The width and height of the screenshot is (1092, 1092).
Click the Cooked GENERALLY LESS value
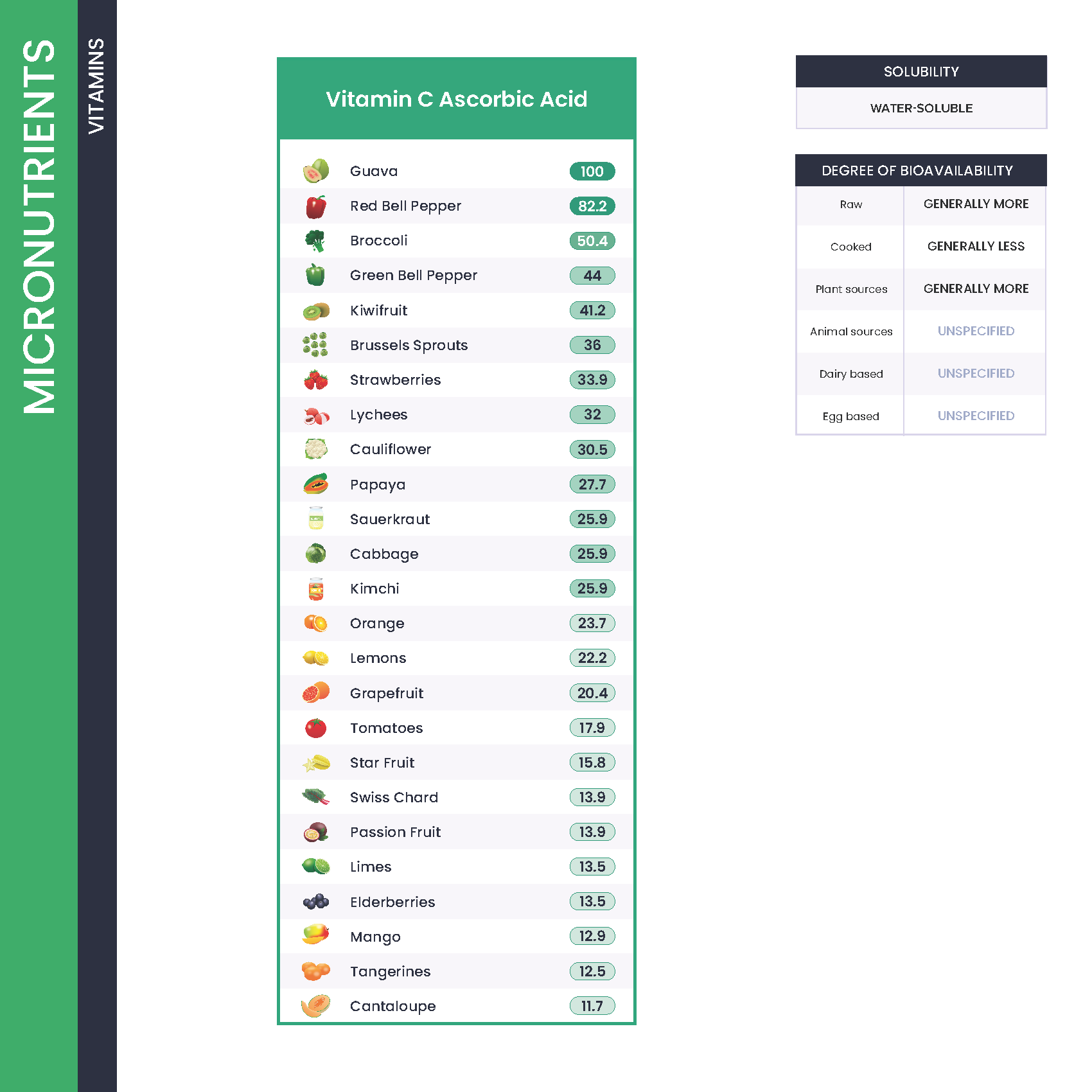(976, 246)
